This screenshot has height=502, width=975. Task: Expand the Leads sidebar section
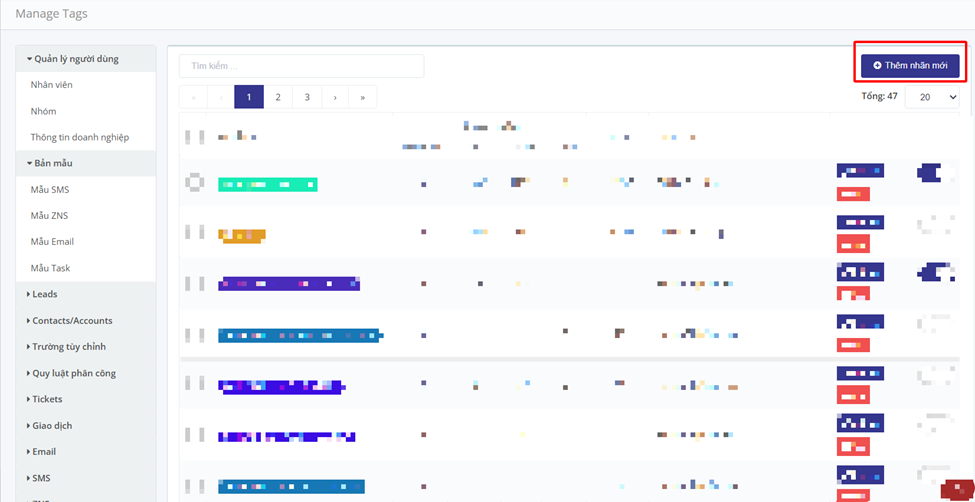pos(44,294)
